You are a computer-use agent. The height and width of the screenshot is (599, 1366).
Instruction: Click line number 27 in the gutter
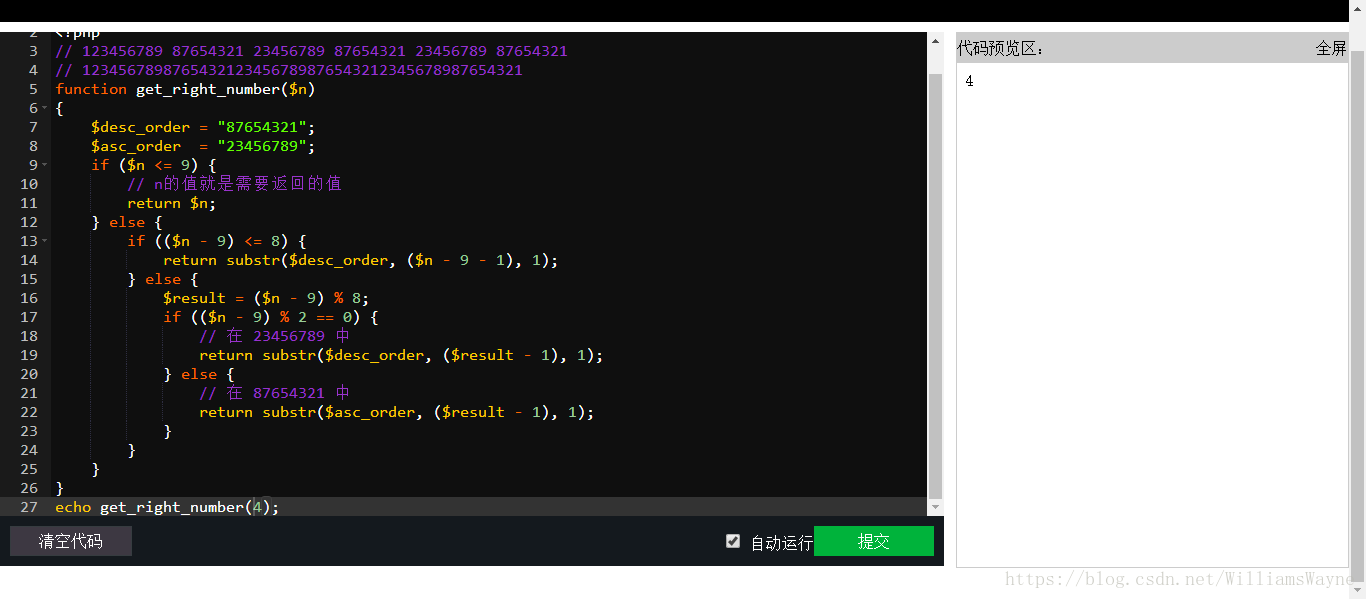point(28,507)
